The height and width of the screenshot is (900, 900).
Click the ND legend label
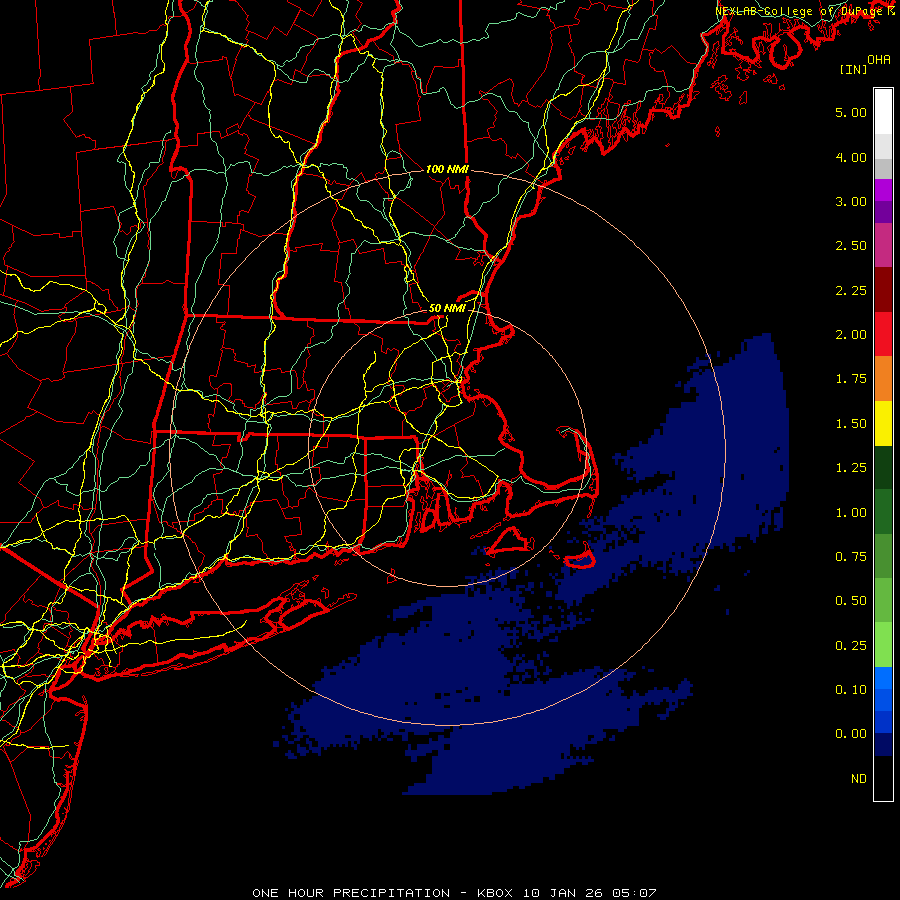pyautogui.click(x=859, y=779)
